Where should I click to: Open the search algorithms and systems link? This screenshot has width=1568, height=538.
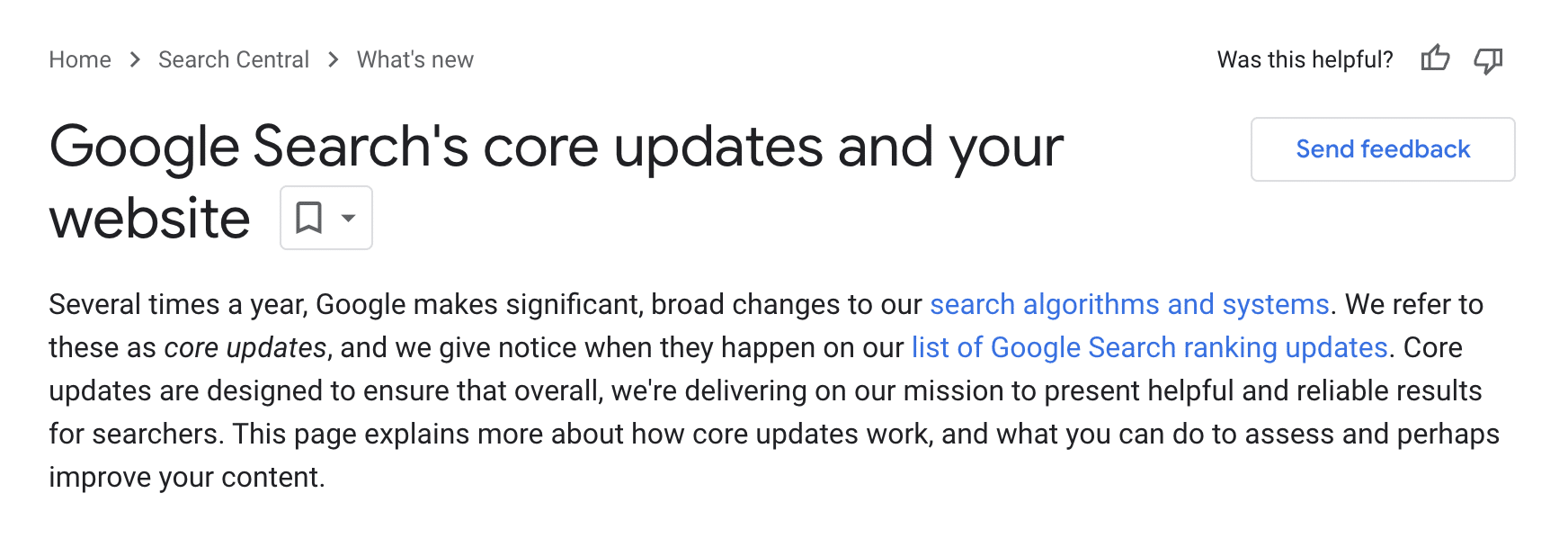pos(1129,304)
